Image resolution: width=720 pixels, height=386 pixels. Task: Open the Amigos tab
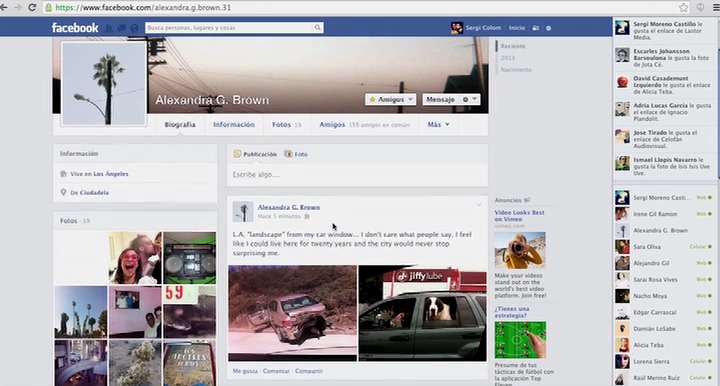(365, 124)
